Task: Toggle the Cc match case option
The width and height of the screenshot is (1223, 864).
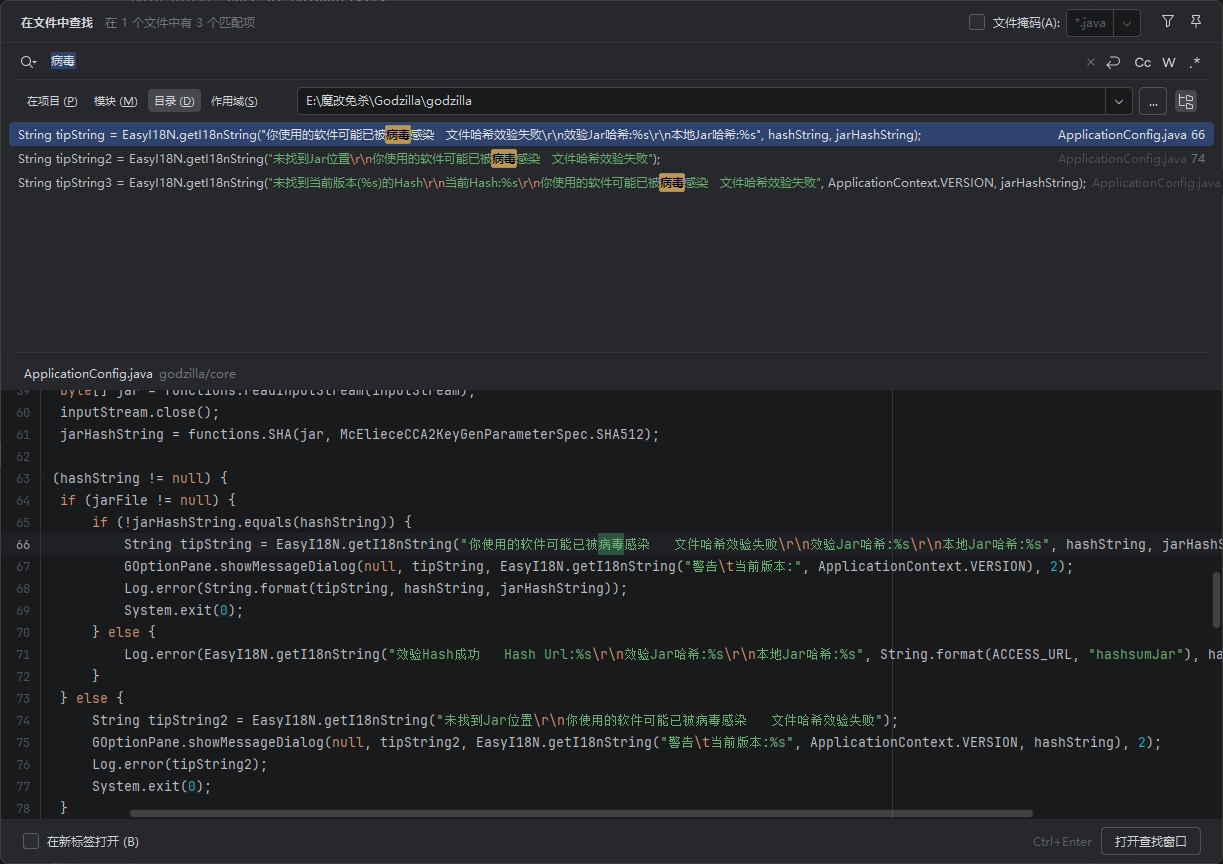Action: tap(1142, 62)
